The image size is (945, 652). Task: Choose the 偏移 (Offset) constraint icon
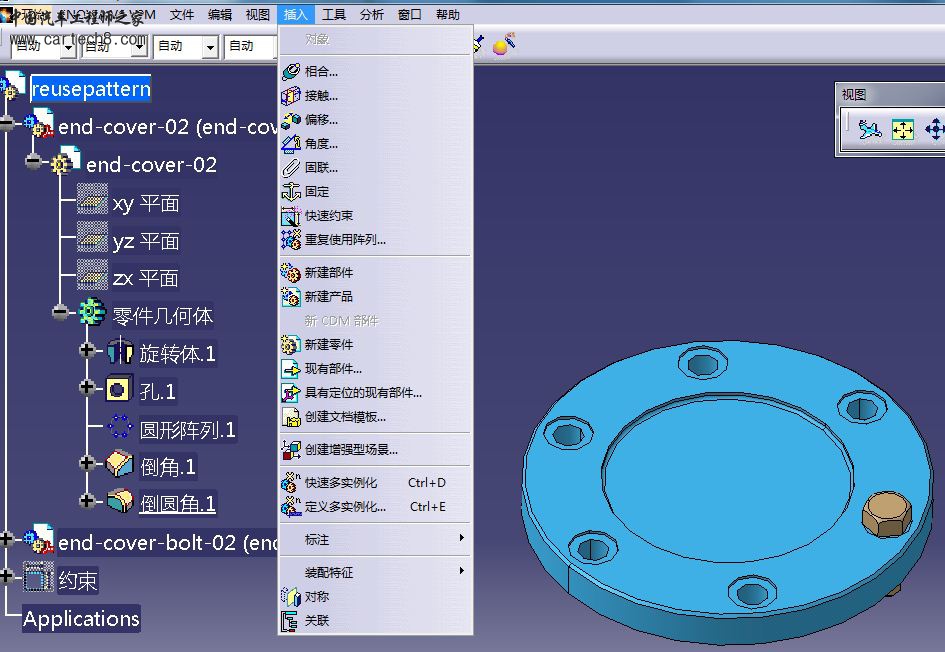(x=290, y=120)
